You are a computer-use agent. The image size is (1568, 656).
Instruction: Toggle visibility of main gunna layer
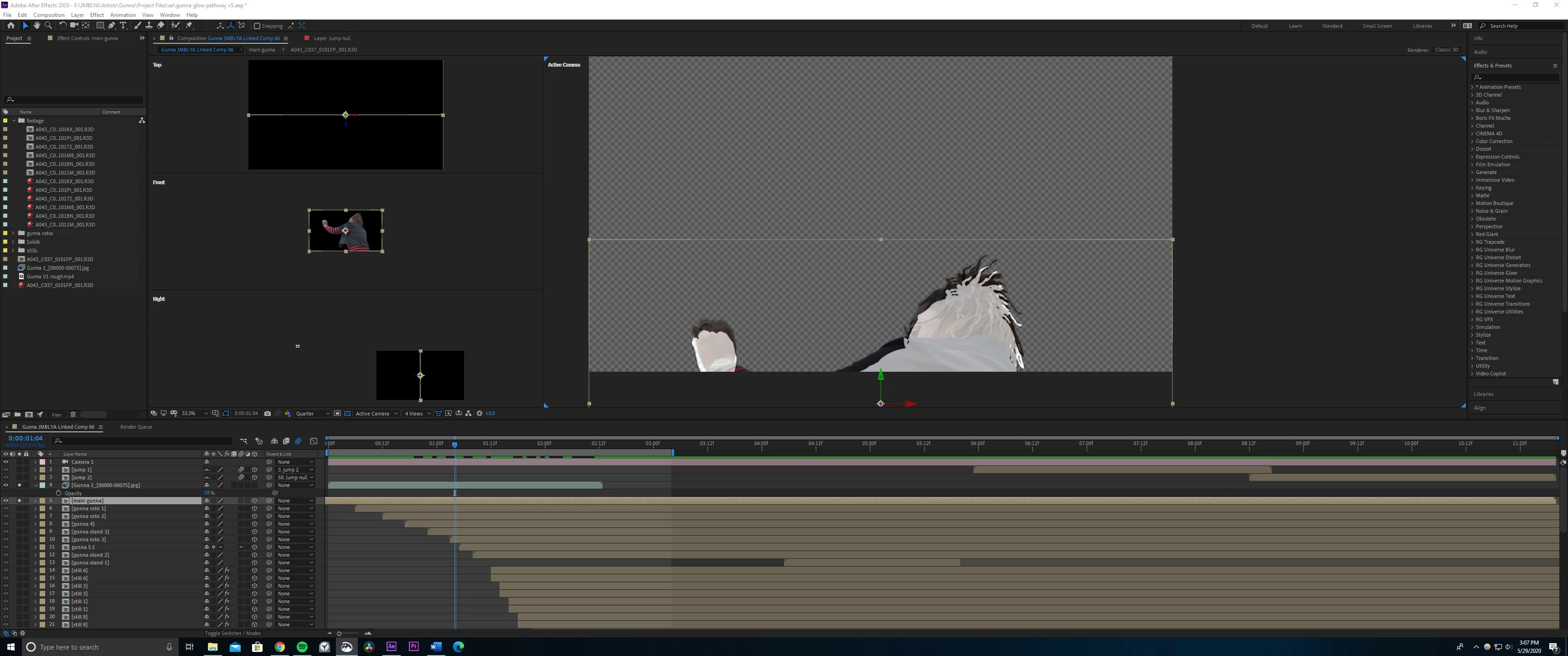tap(5, 501)
